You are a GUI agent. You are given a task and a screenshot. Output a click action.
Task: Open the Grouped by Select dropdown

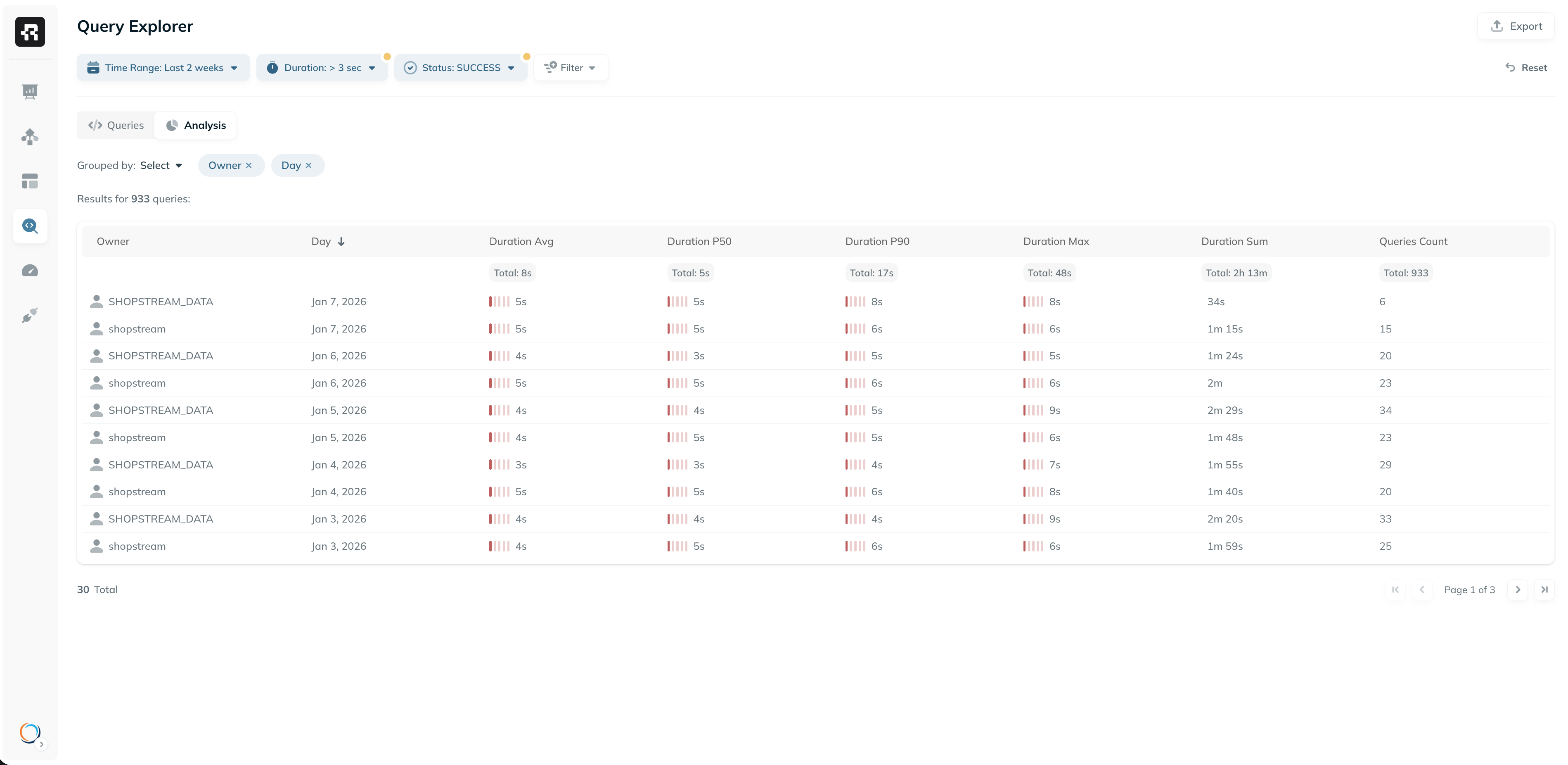[x=161, y=166]
